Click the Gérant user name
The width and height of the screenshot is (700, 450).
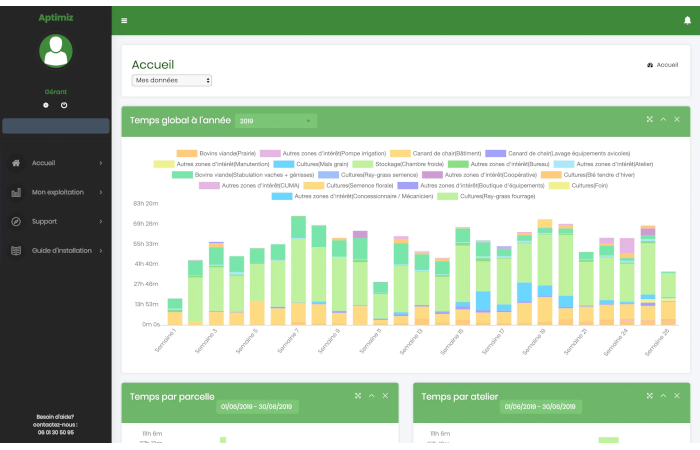[56, 92]
